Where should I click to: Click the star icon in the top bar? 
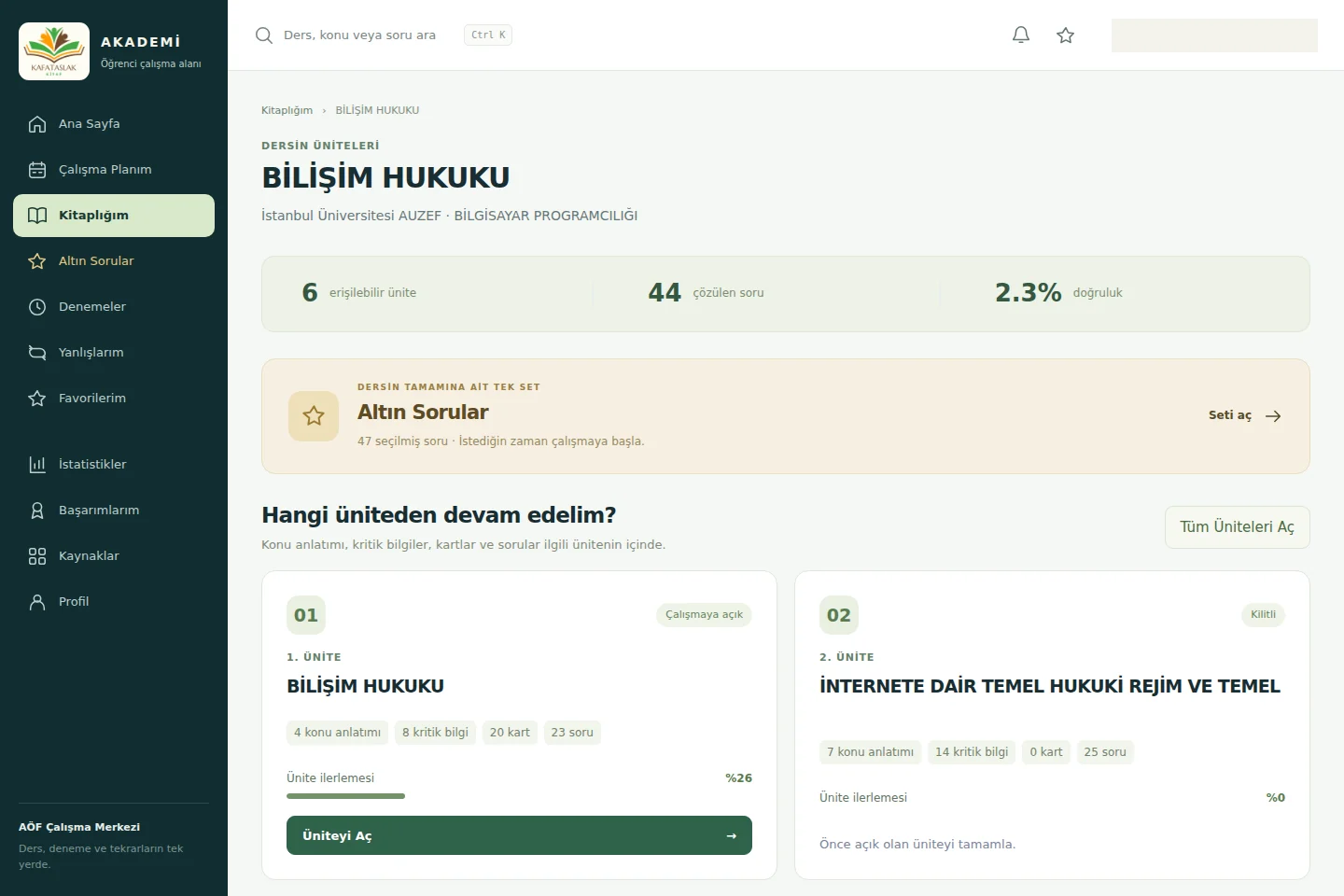(x=1066, y=35)
